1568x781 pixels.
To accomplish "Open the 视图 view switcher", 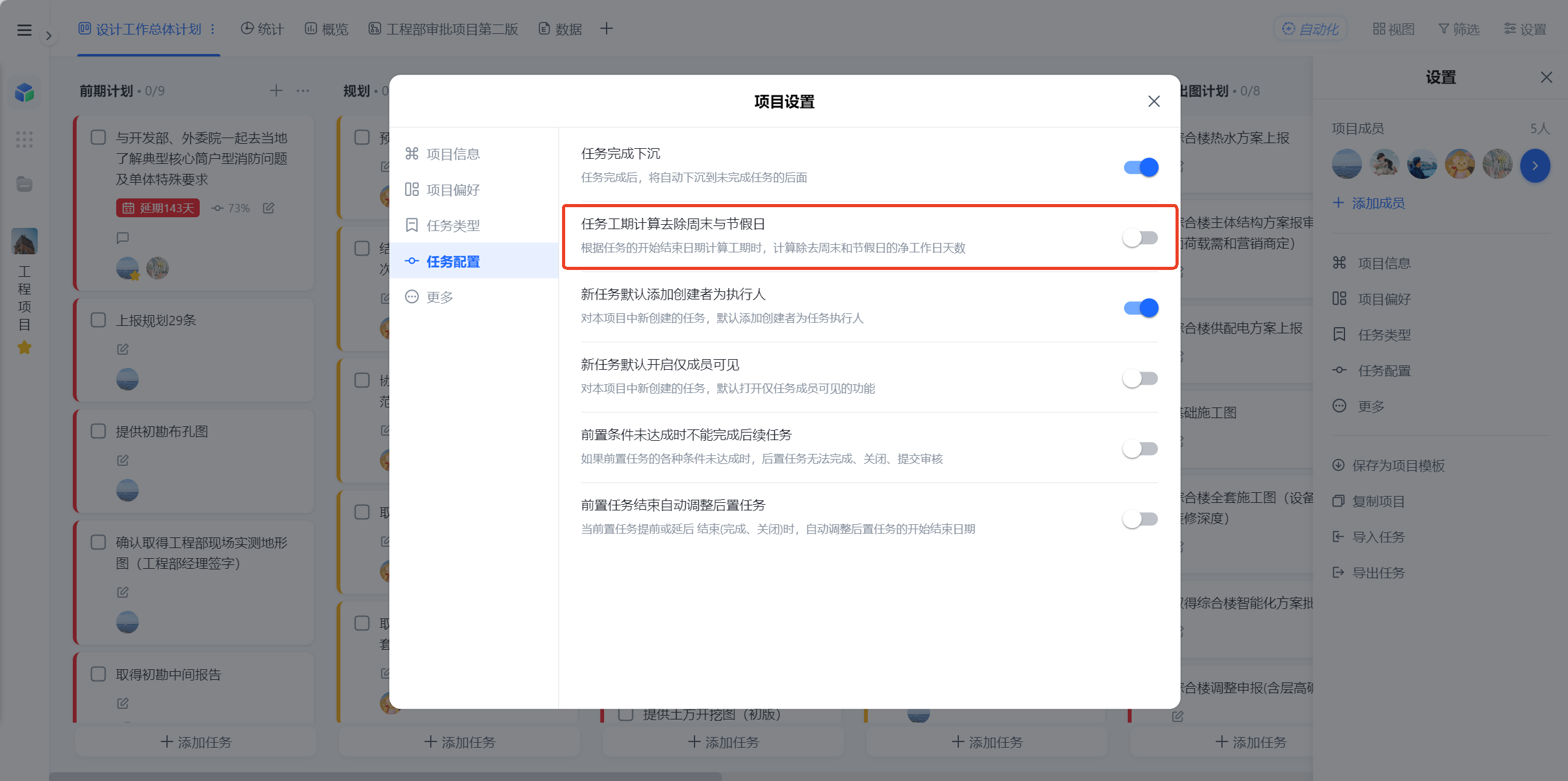I will point(1393,29).
